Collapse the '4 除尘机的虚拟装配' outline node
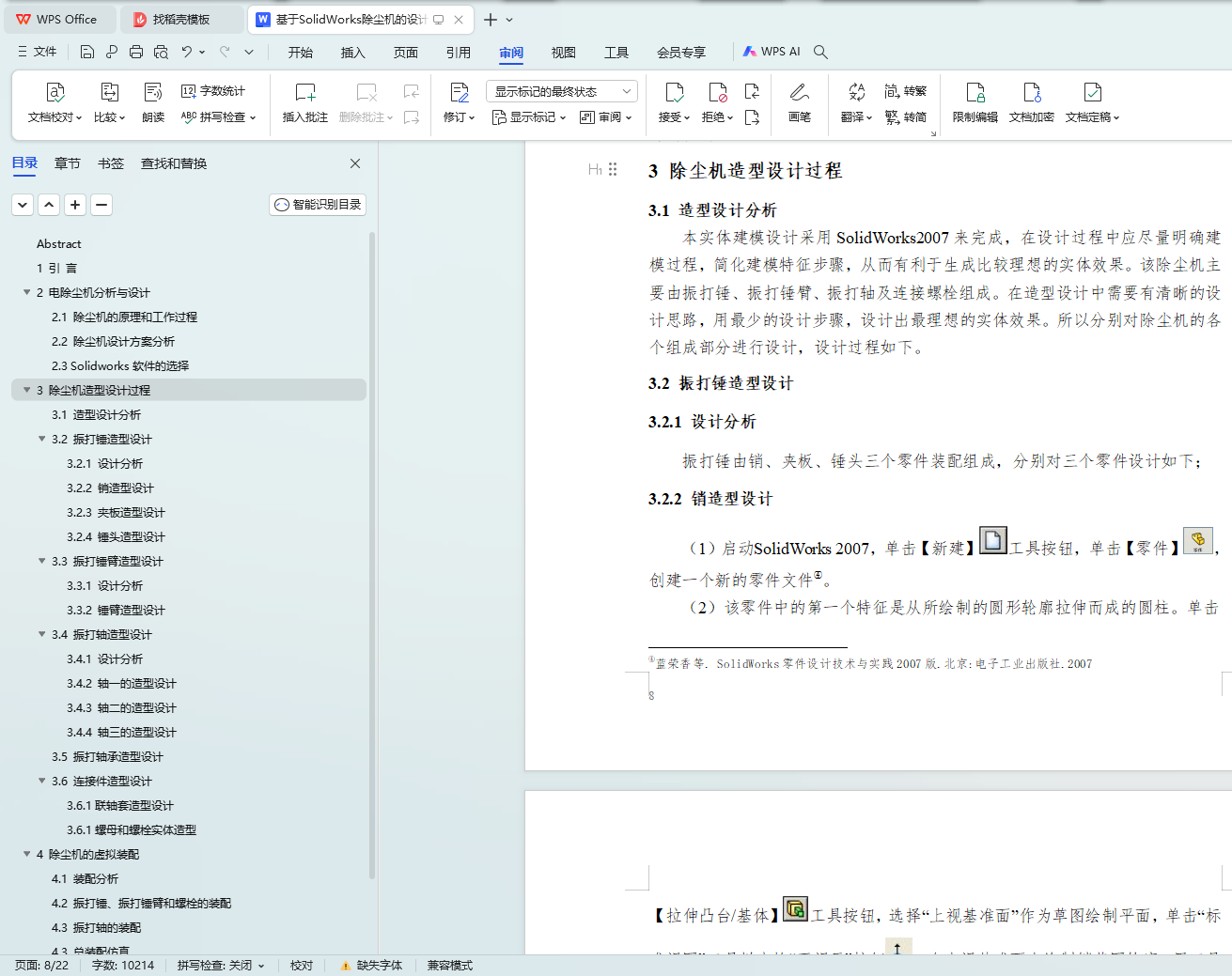The height and width of the screenshot is (976, 1232). pyautogui.click(x=26, y=854)
